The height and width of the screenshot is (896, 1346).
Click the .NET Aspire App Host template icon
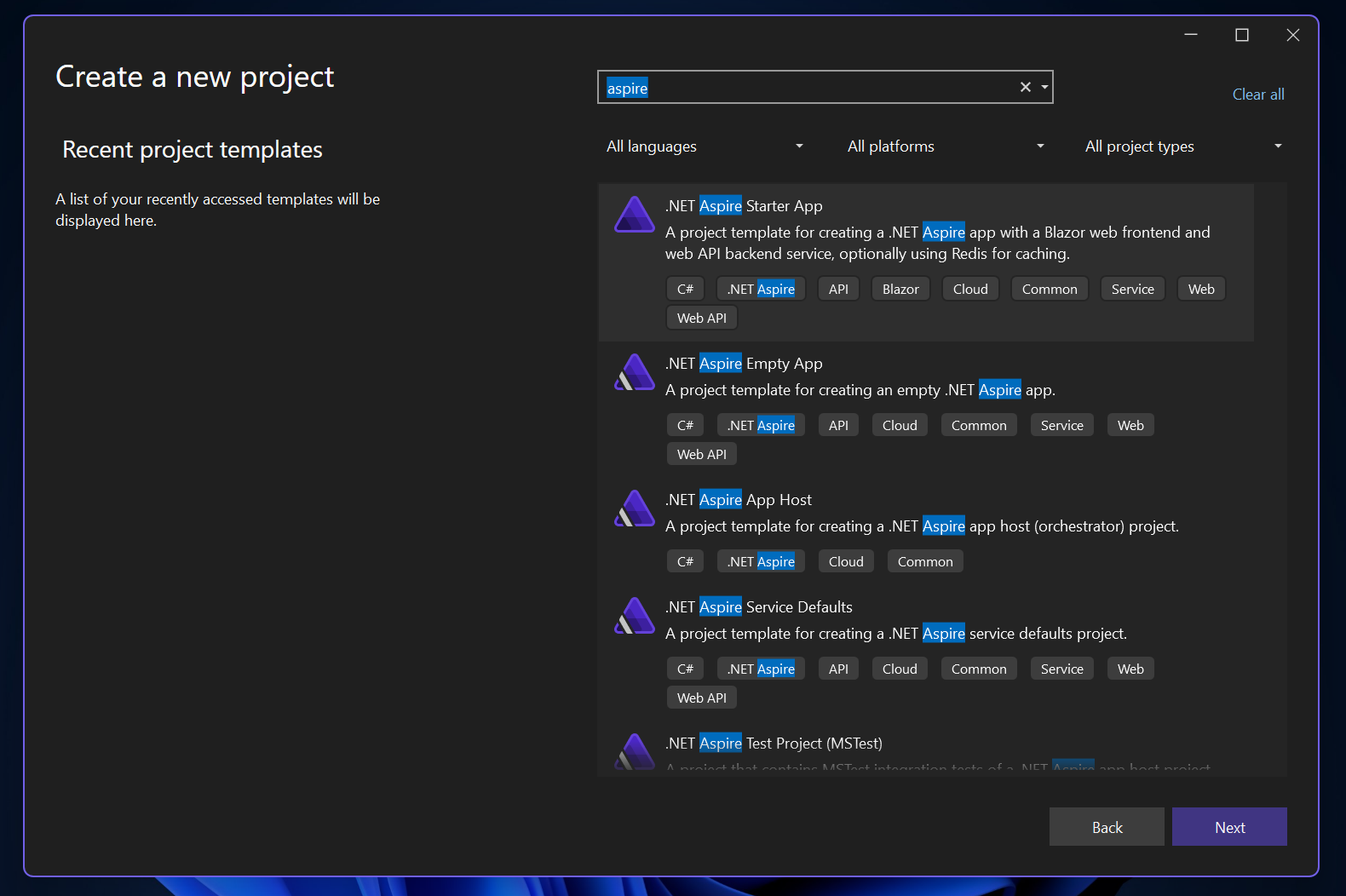click(x=635, y=508)
